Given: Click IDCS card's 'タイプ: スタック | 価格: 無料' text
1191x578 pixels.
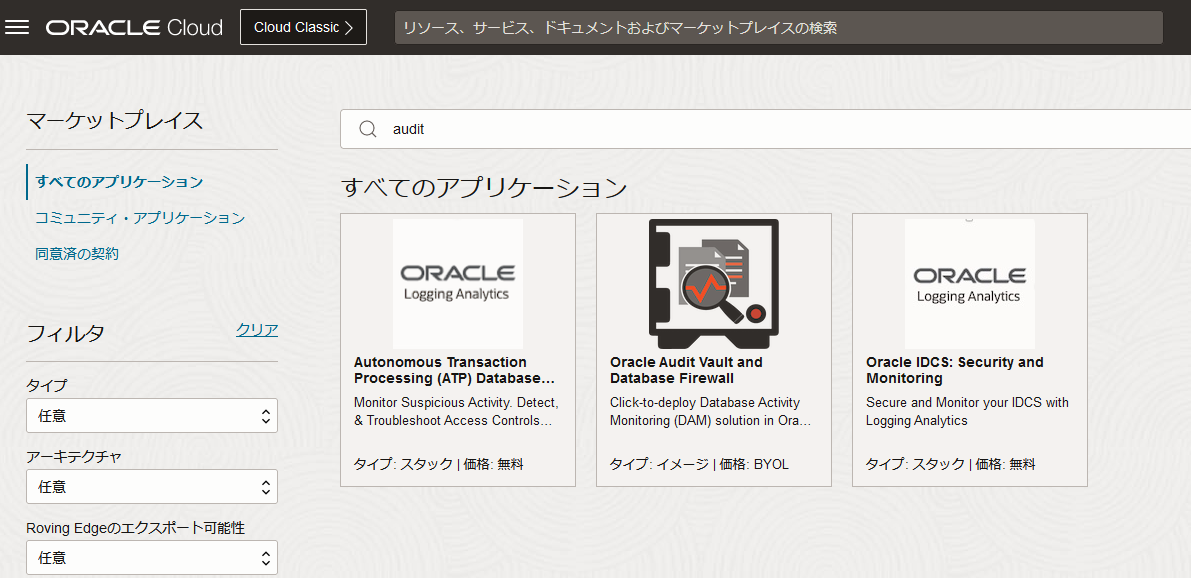Looking at the screenshot, I should pos(951,464).
